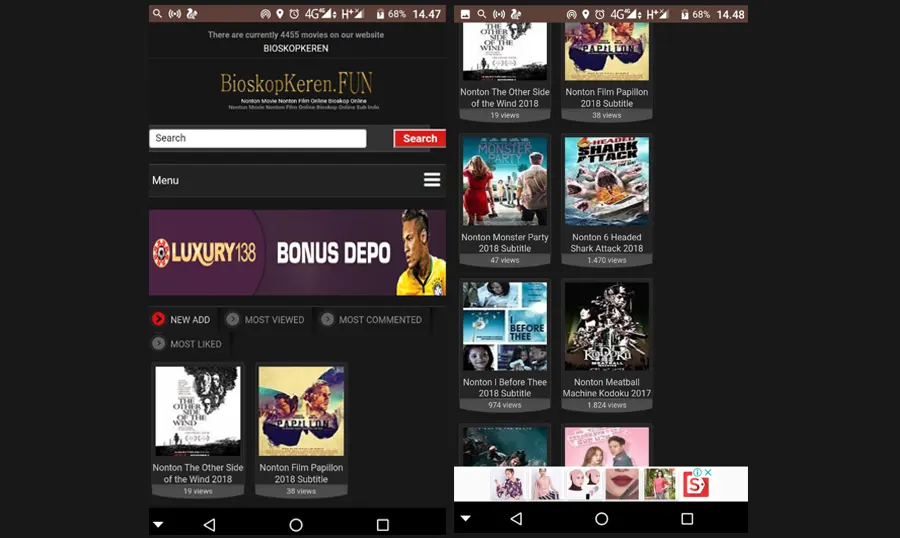
Task: Open 'Nonton The Other Side of the Wind 2018' title in left screen
Action: [198, 473]
